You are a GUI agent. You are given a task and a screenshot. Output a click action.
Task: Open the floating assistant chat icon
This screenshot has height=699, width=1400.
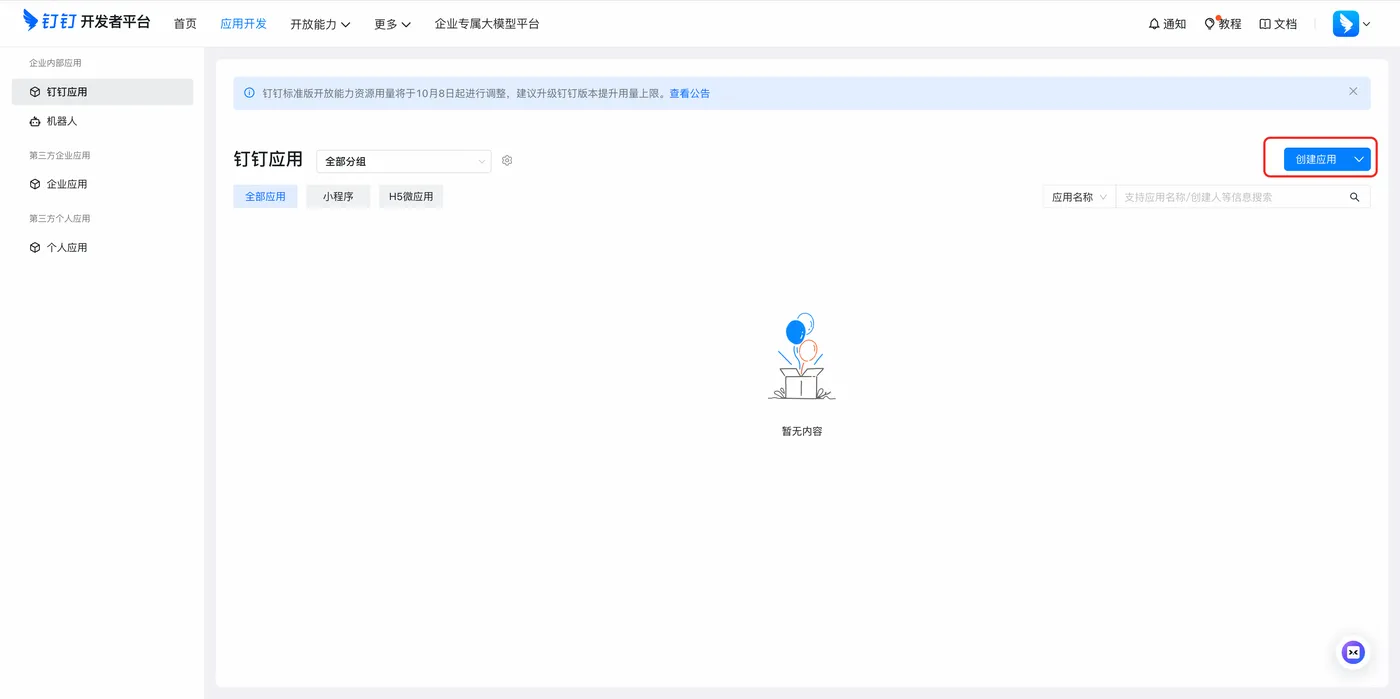(1353, 652)
